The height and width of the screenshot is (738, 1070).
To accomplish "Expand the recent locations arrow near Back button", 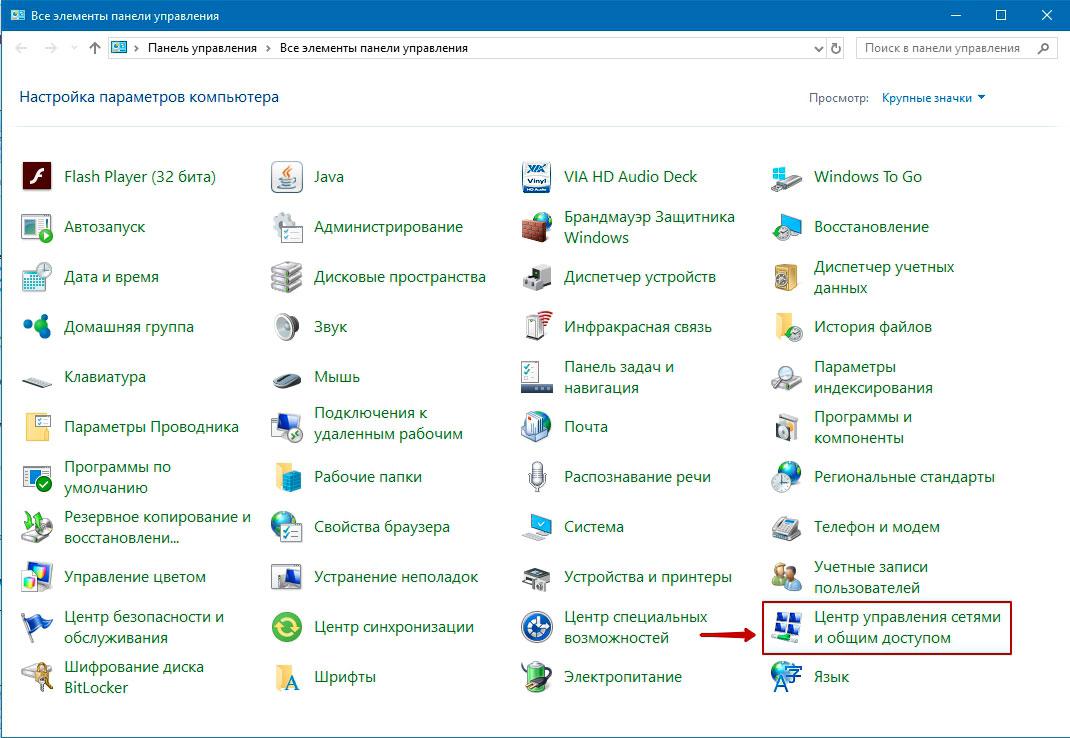I will (x=73, y=48).
